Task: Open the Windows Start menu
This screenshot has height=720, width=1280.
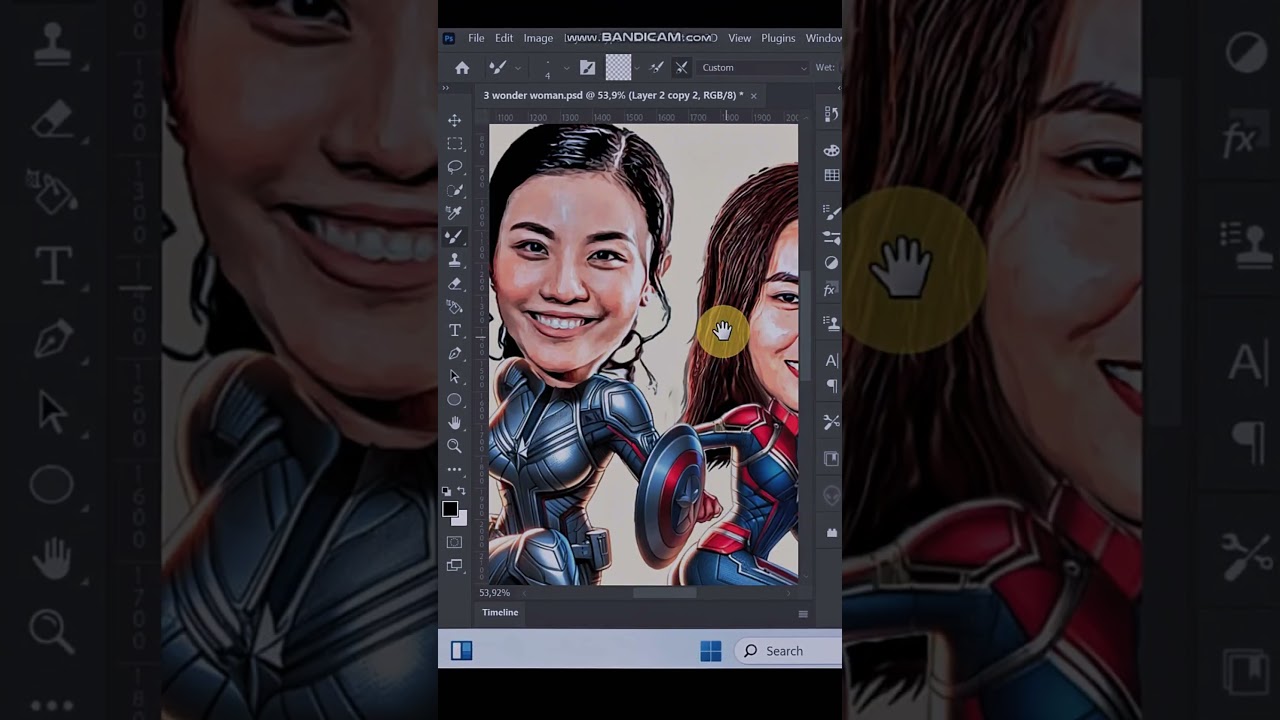Action: tap(710, 651)
